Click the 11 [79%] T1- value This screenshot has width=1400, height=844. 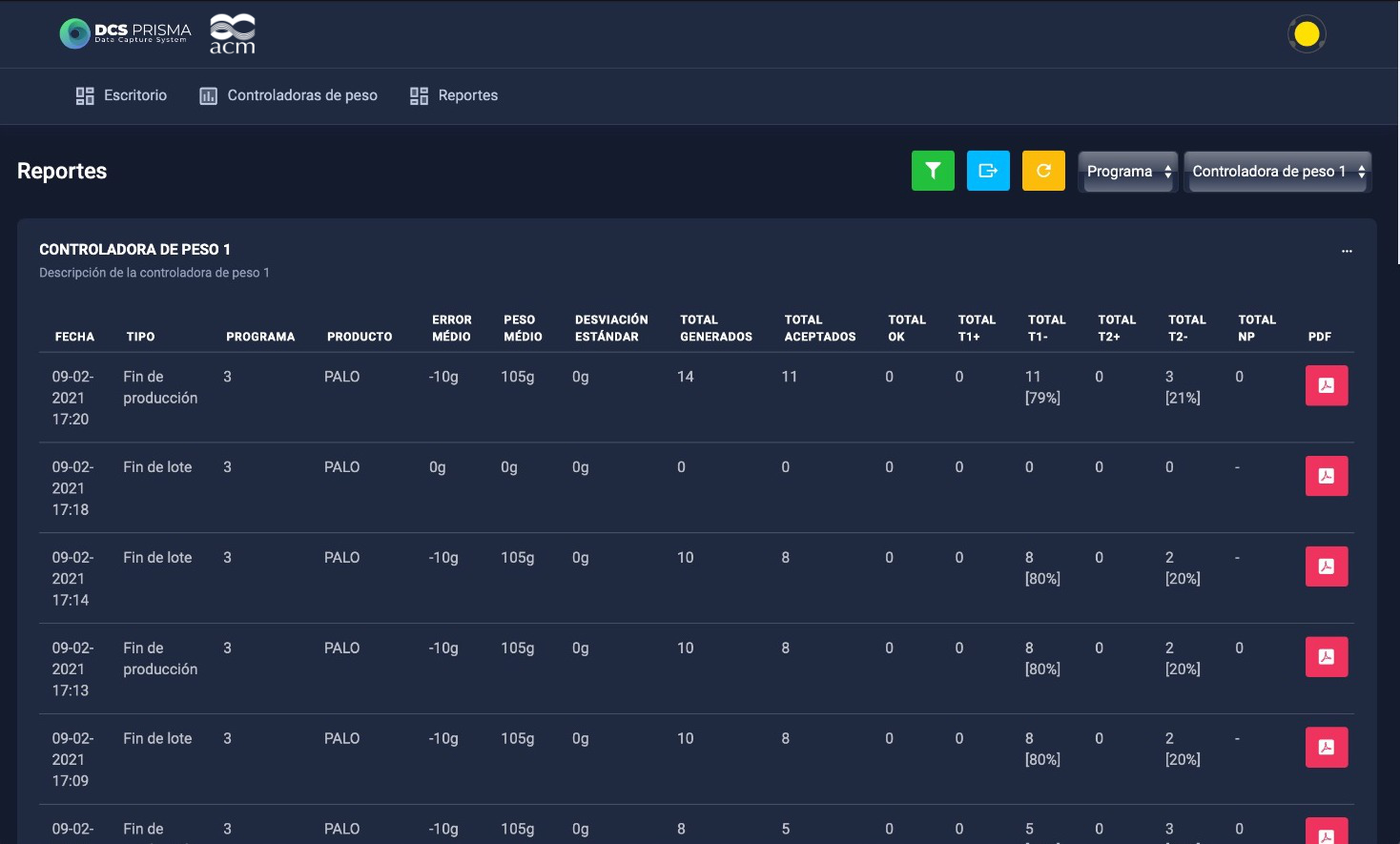[x=1042, y=387]
